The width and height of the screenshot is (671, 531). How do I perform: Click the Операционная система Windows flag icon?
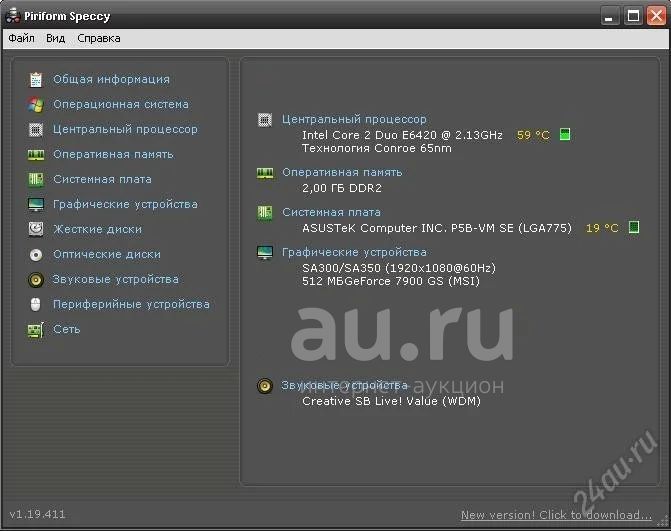click(36, 104)
